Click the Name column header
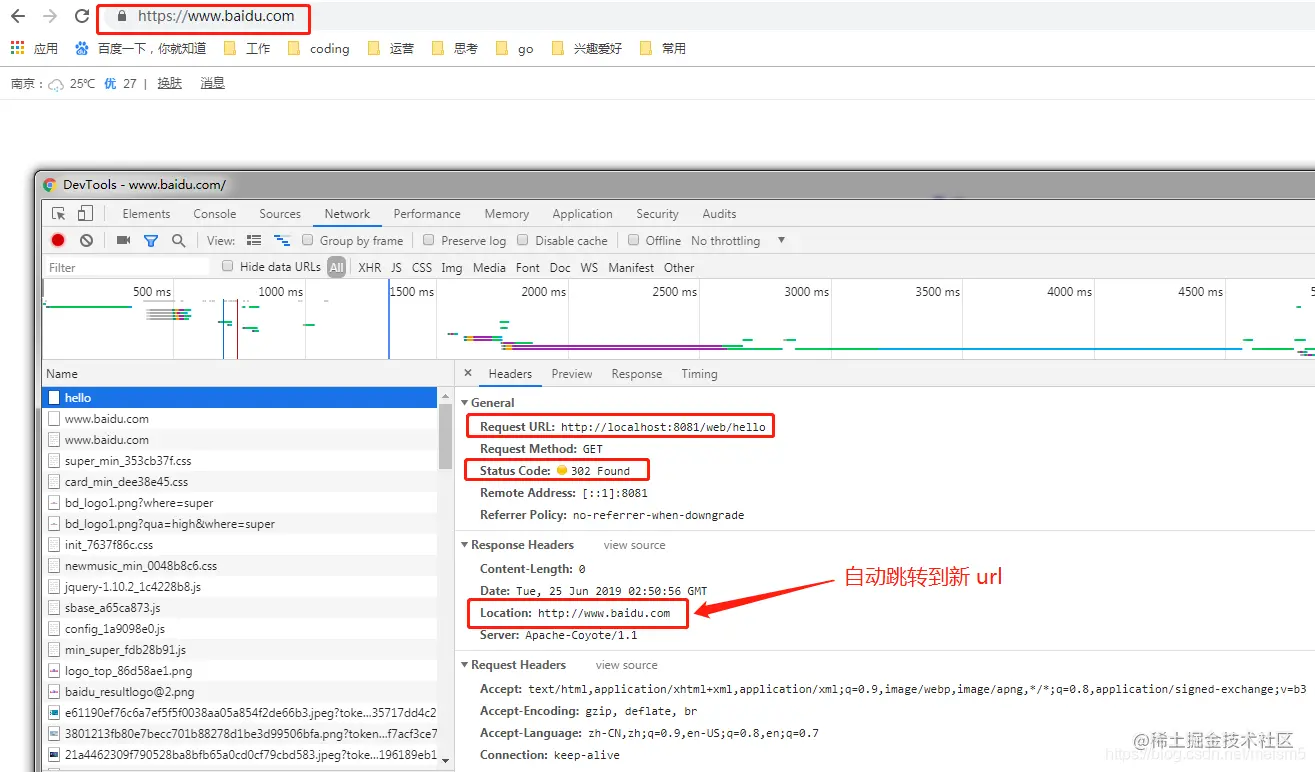 246,374
